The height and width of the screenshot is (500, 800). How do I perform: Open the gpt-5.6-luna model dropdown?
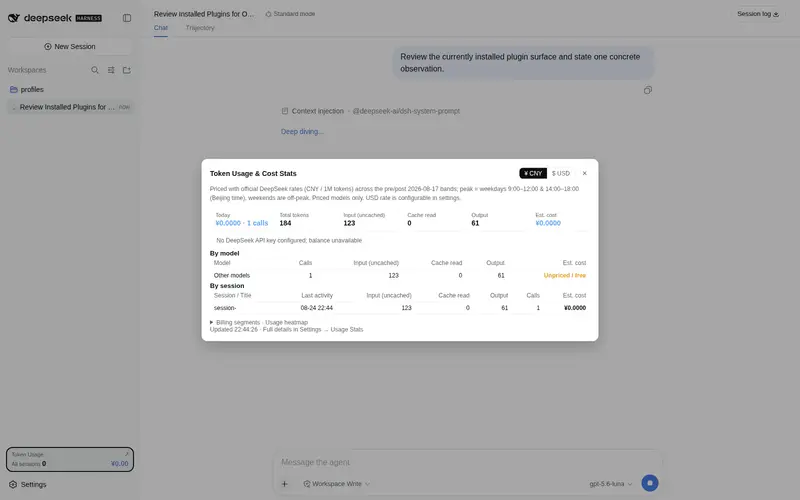(611, 484)
